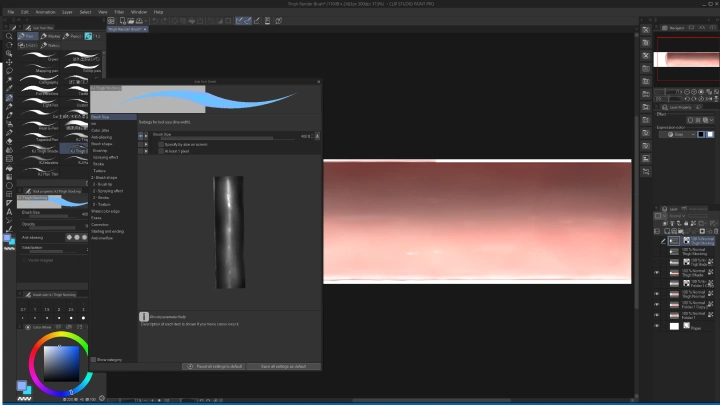The image size is (720, 405).
Task: Switch to the Pen sub tool group
Action: point(27,36)
